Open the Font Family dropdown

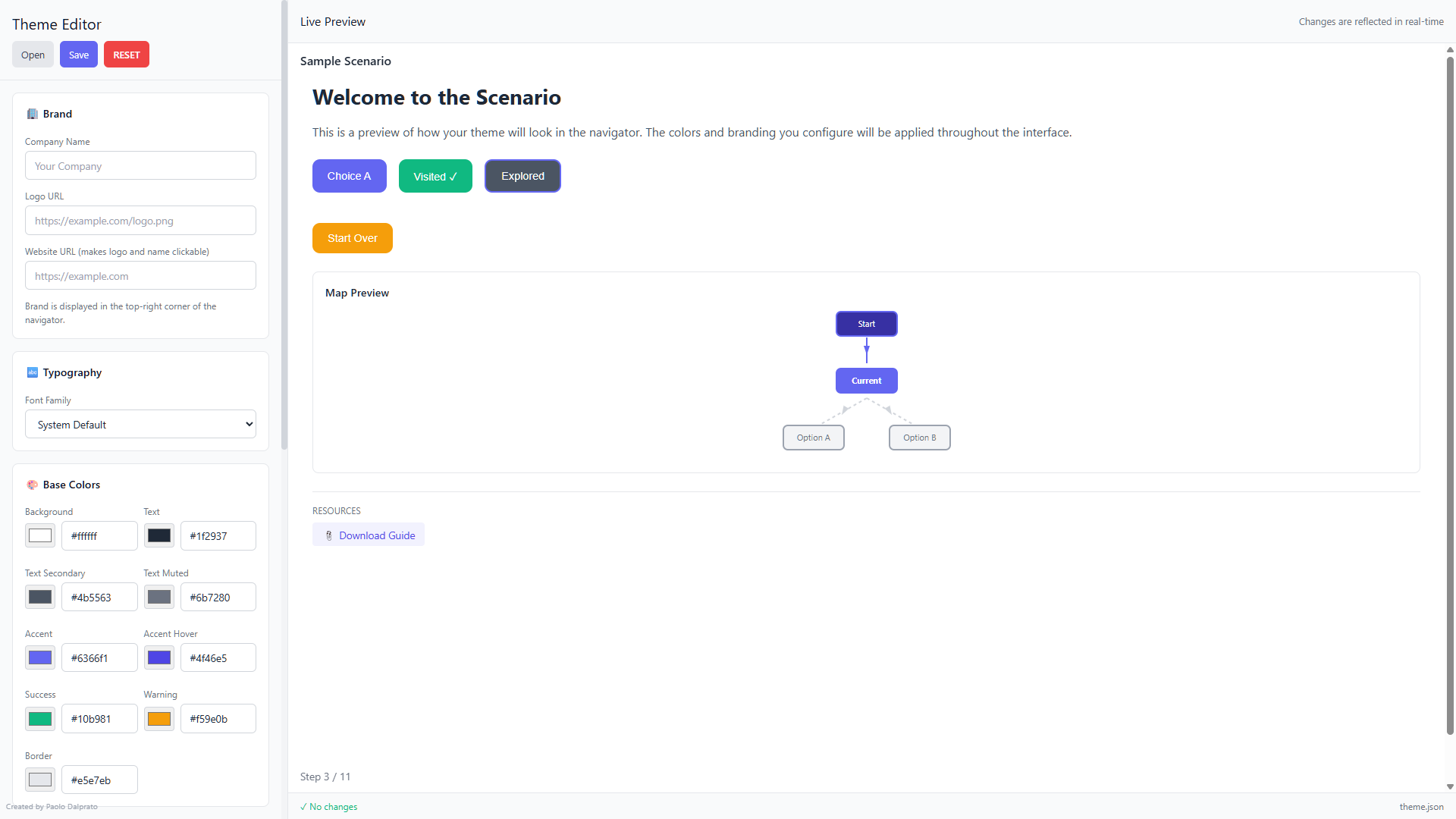pyautogui.click(x=140, y=425)
